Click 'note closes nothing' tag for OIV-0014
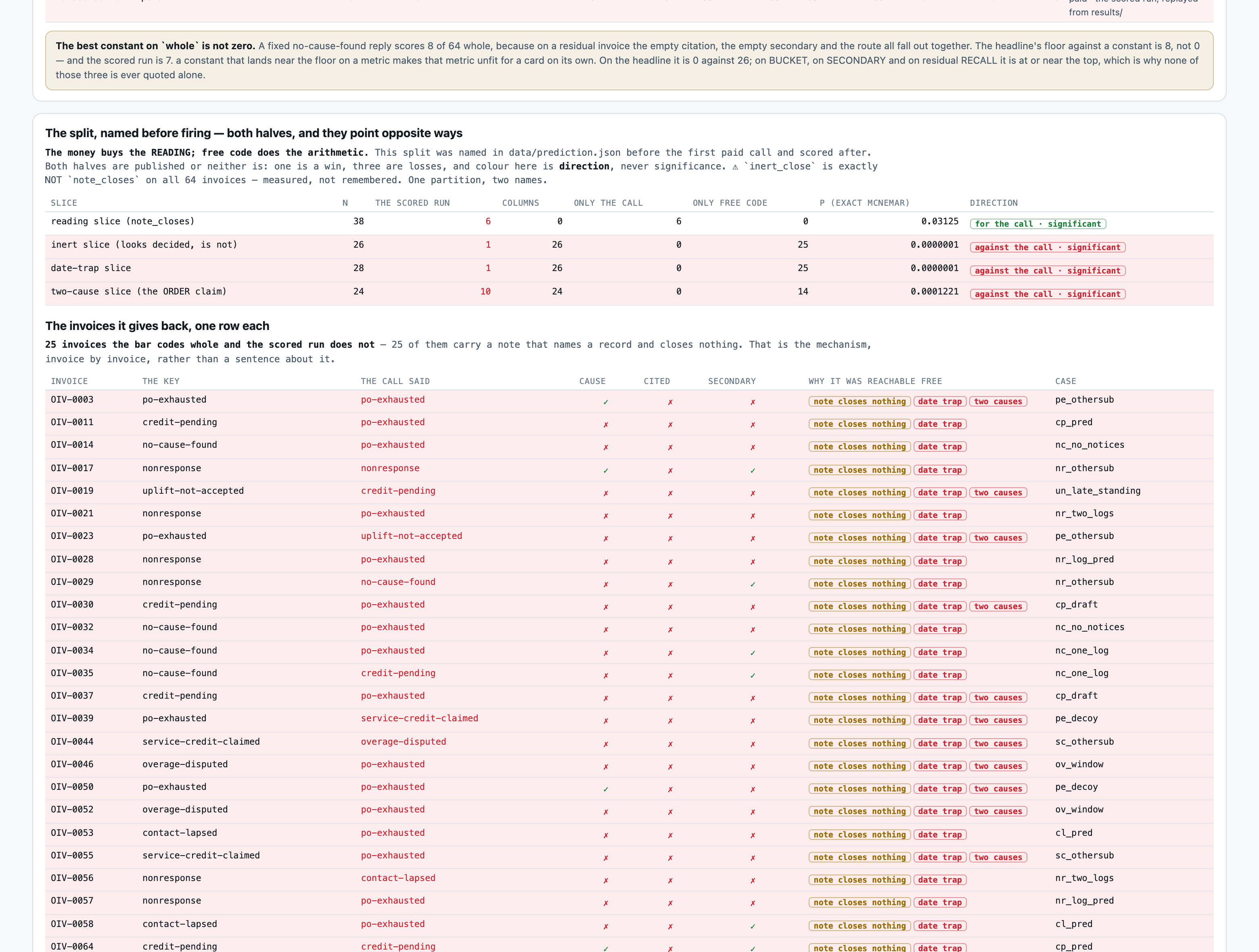1259x952 pixels. pos(860,447)
